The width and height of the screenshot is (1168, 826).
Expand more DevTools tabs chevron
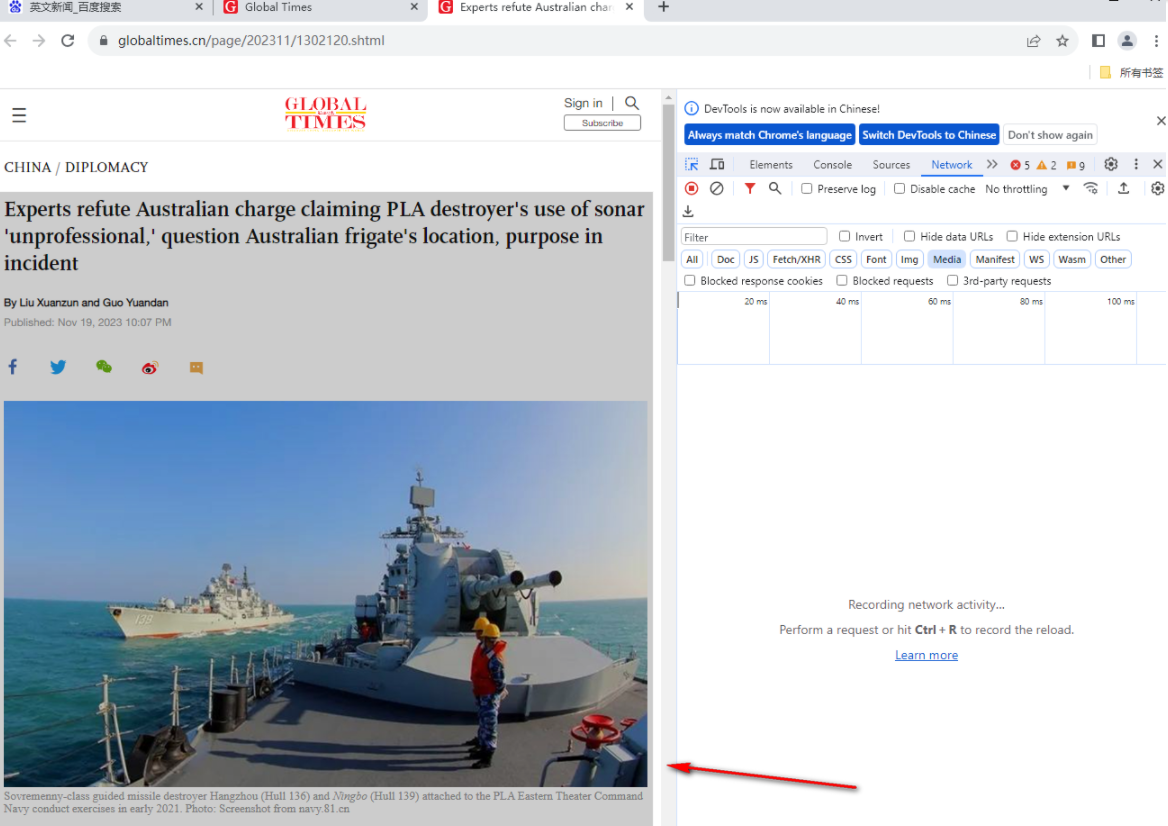coord(992,165)
